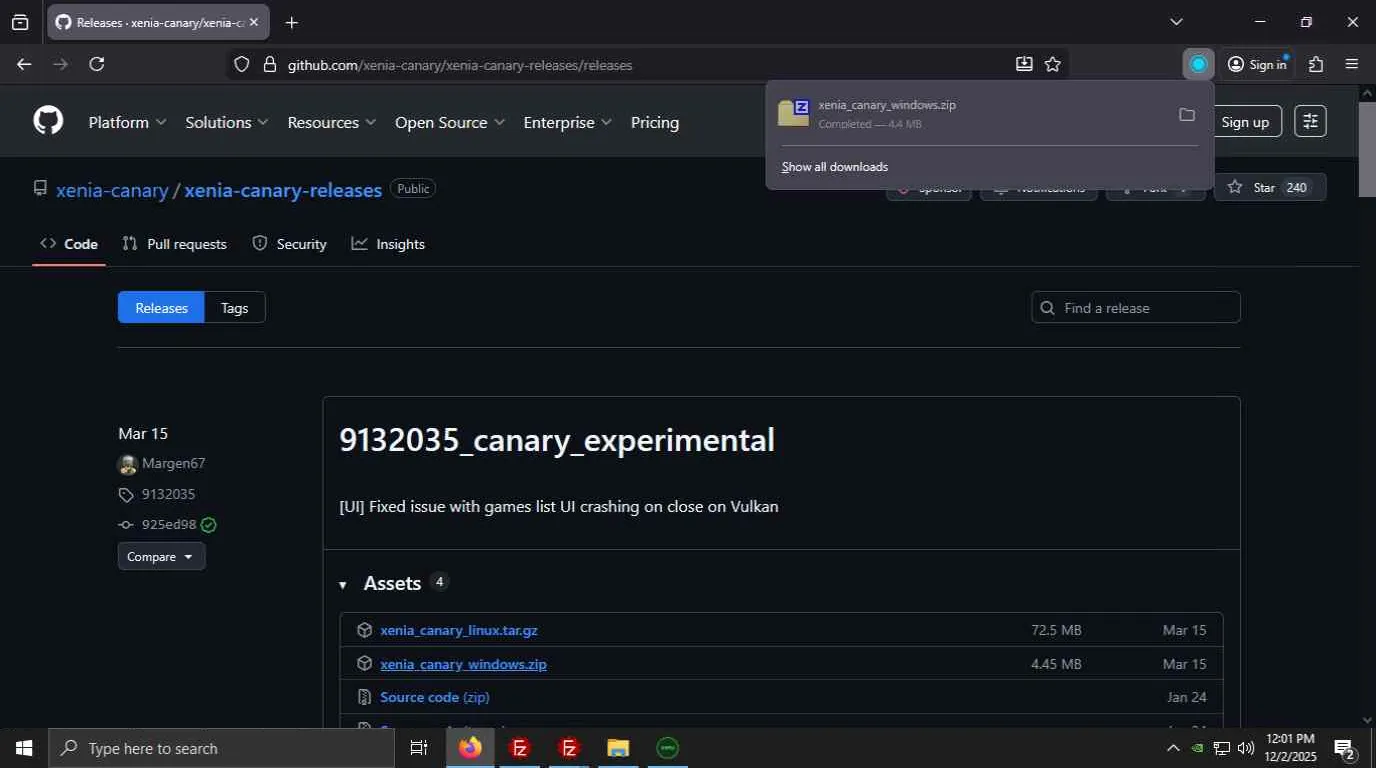The image size is (1376, 768).
Task: Switch to the Code tab
Action: (69, 244)
